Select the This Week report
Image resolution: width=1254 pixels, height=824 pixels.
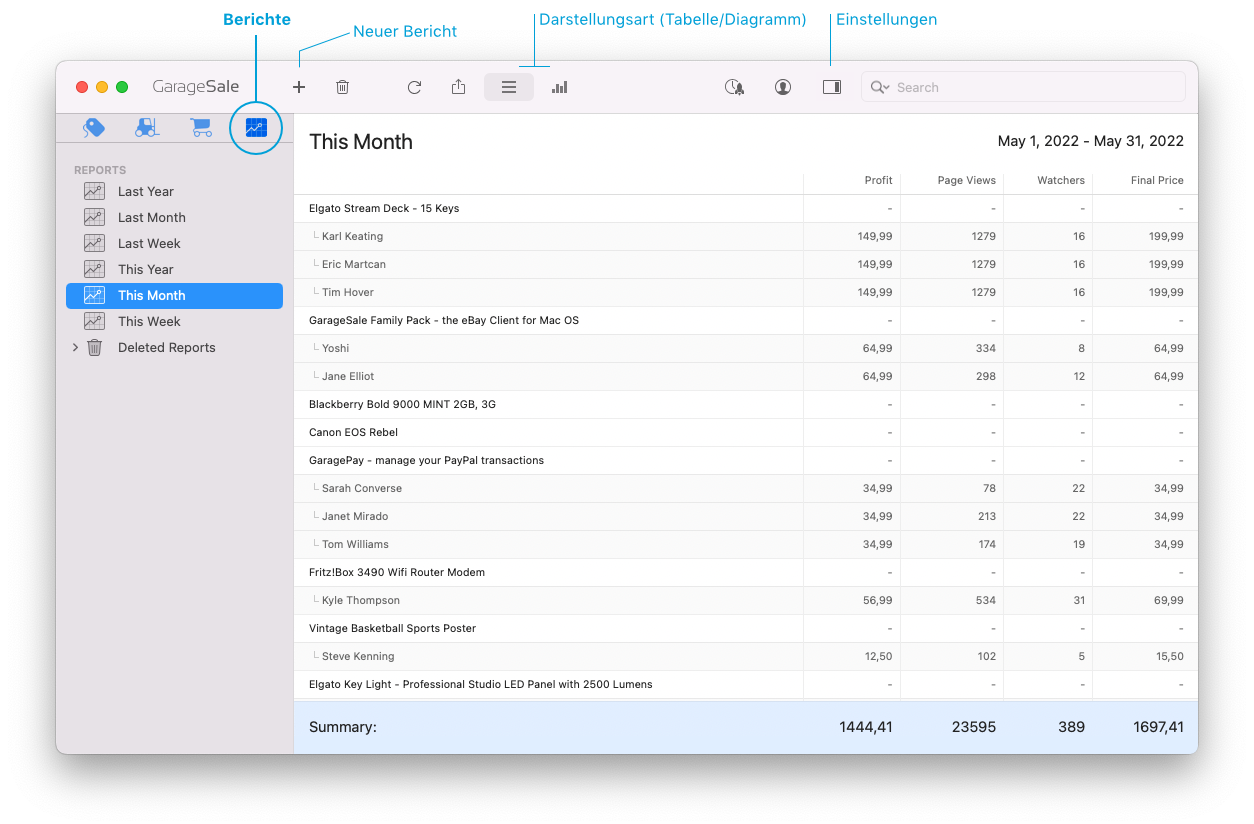tap(174, 321)
